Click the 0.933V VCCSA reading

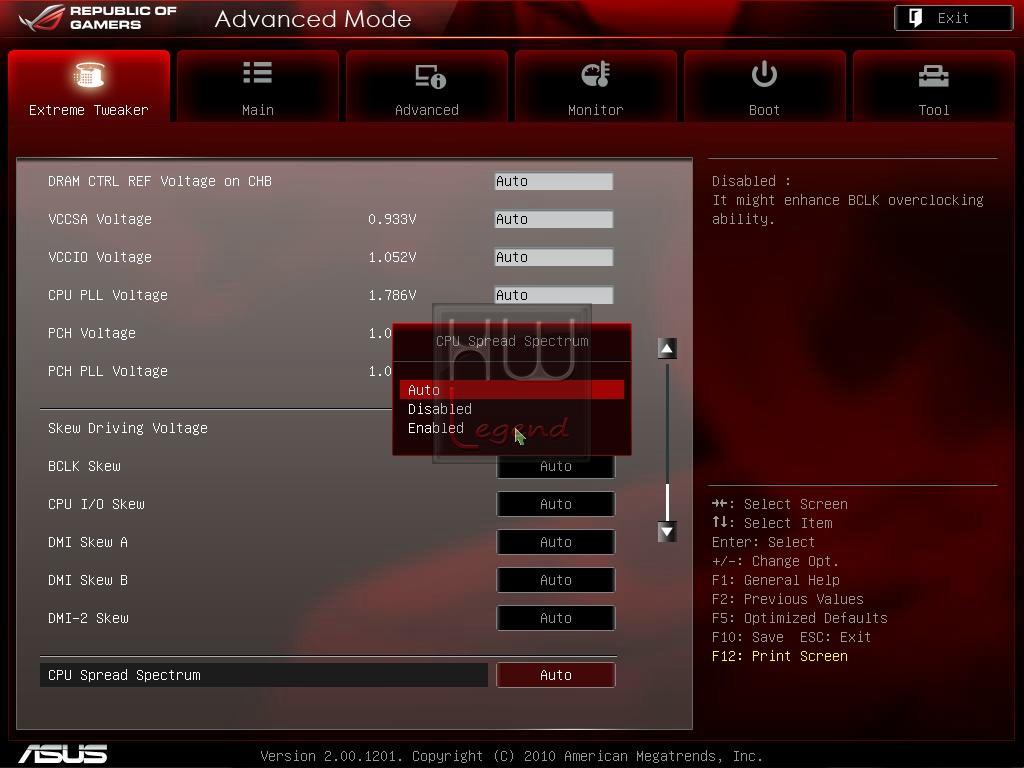(392, 219)
